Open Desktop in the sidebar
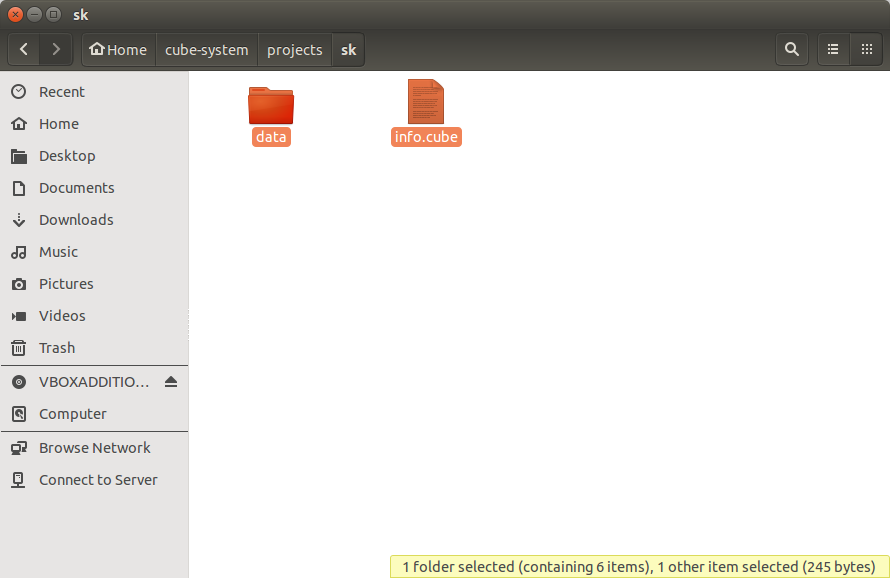This screenshot has height=578, width=890. point(94,156)
